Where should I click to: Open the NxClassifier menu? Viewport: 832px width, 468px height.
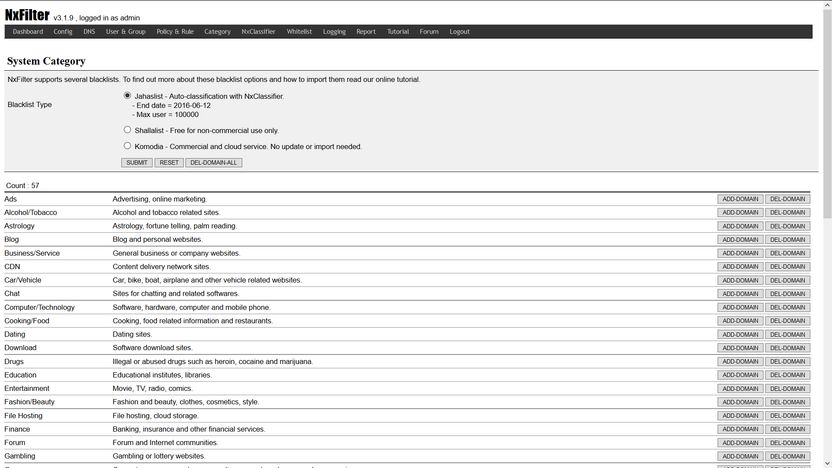258,32
